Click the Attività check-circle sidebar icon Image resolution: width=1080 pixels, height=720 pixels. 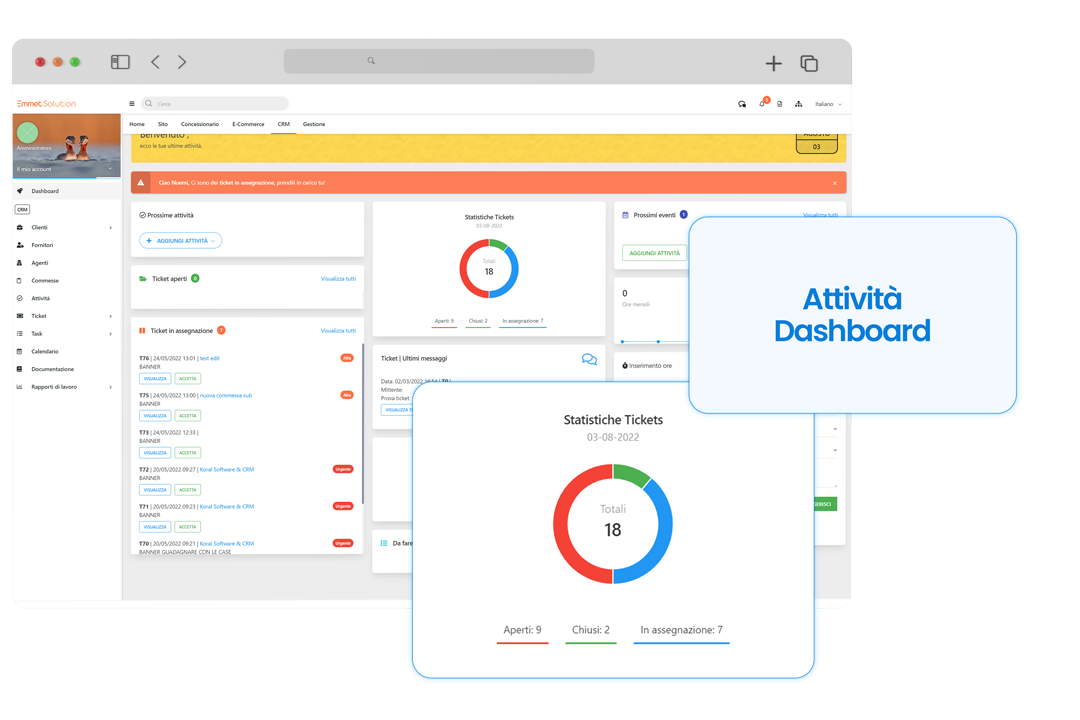[19, 298]
